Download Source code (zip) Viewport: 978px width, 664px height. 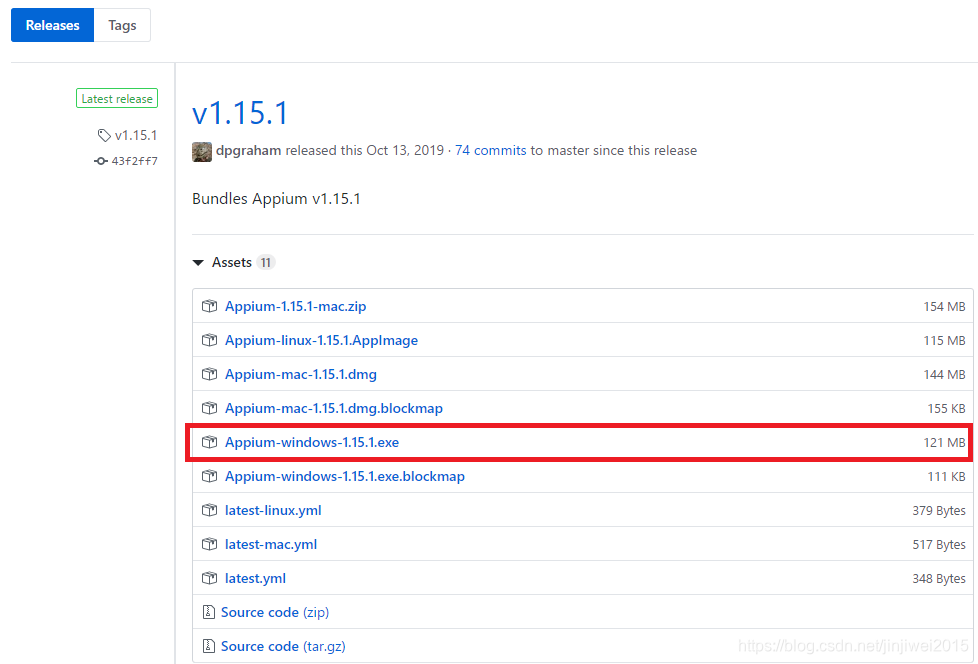tap(275, 612)
